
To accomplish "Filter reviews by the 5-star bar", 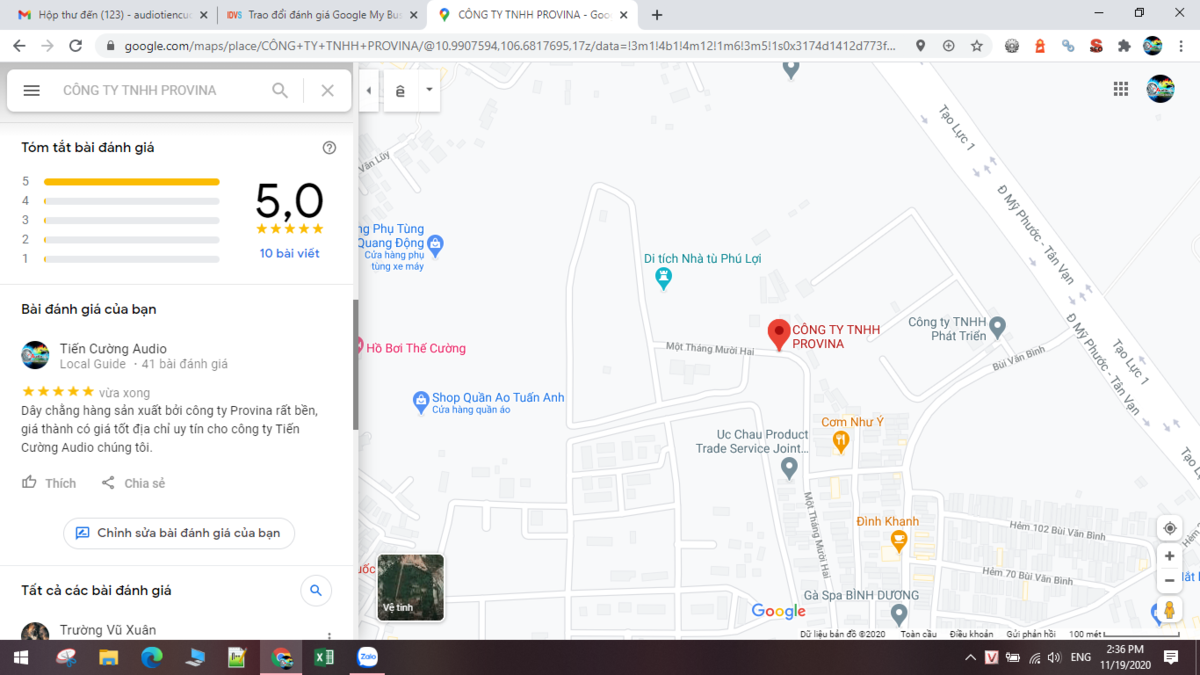I will point(131,182).
